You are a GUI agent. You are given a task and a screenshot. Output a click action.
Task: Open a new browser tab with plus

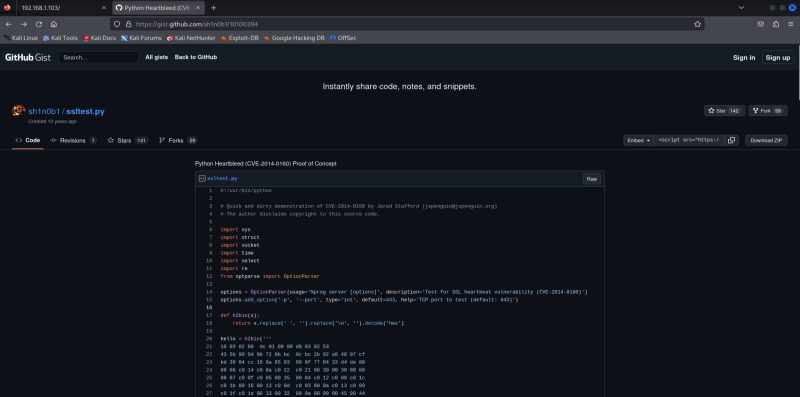pyautogui.click(x=213, y=8)
